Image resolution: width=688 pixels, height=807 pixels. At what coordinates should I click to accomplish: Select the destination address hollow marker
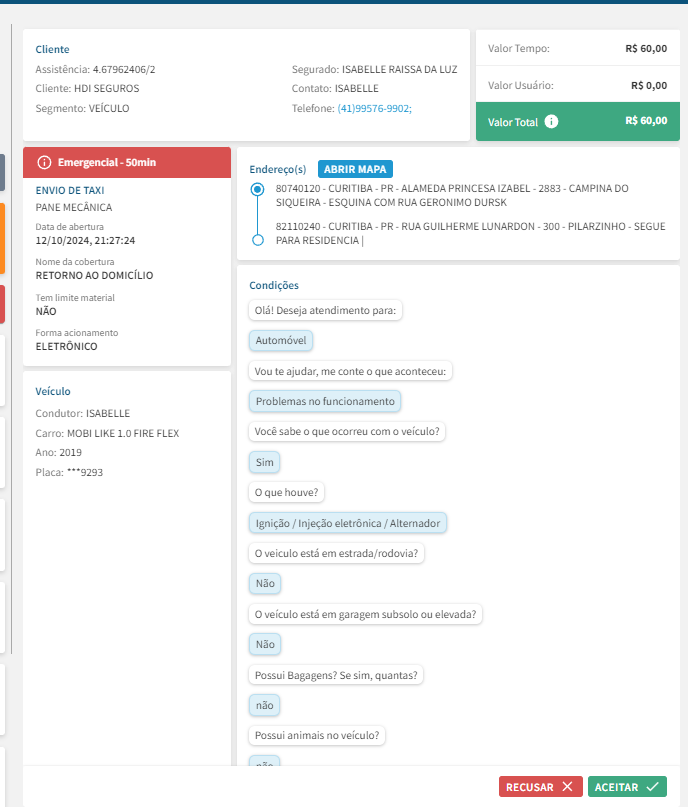[x=258, y=240]
